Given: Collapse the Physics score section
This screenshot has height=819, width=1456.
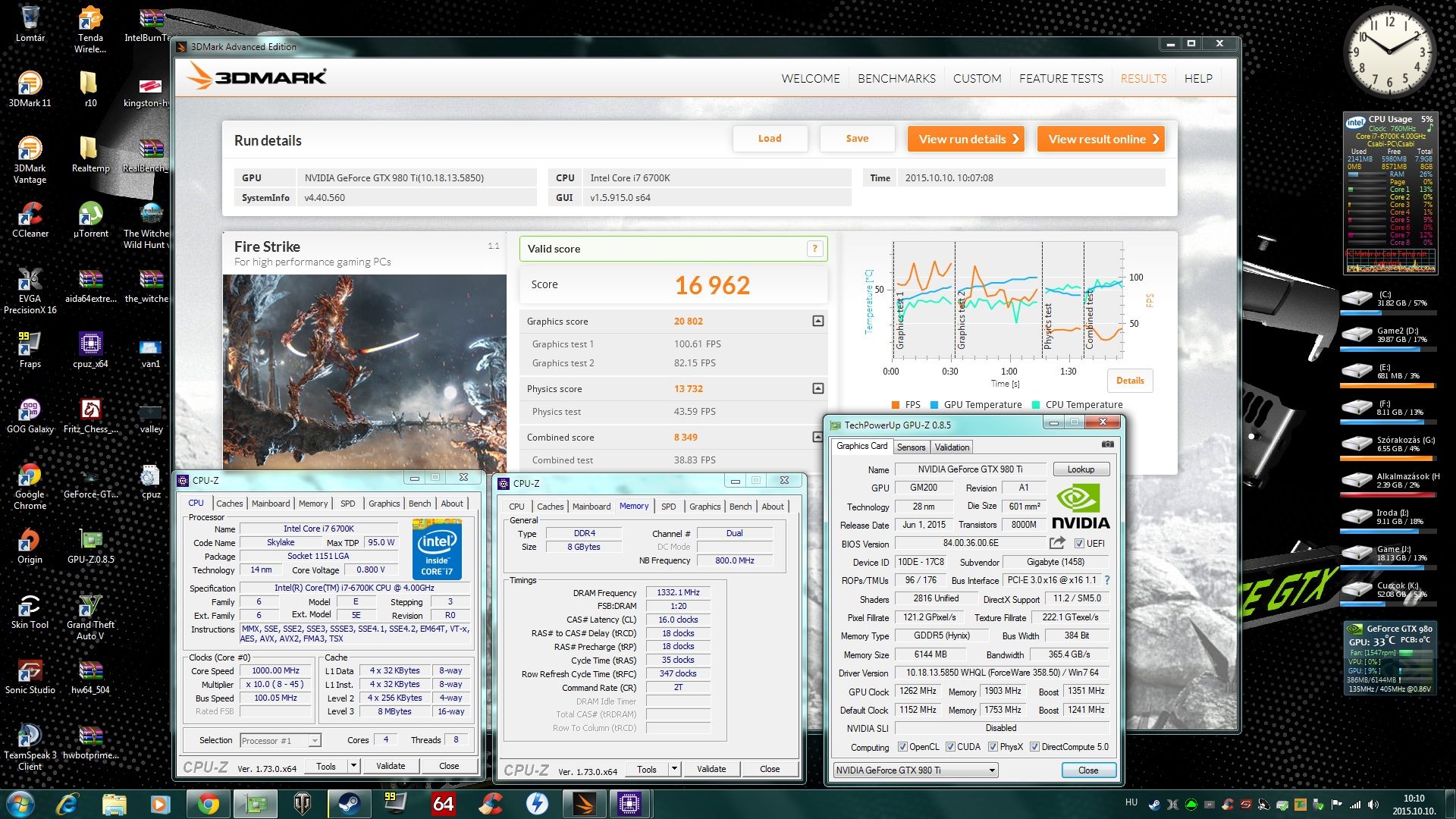Looking at the screenshot, I should pos(817,389).
